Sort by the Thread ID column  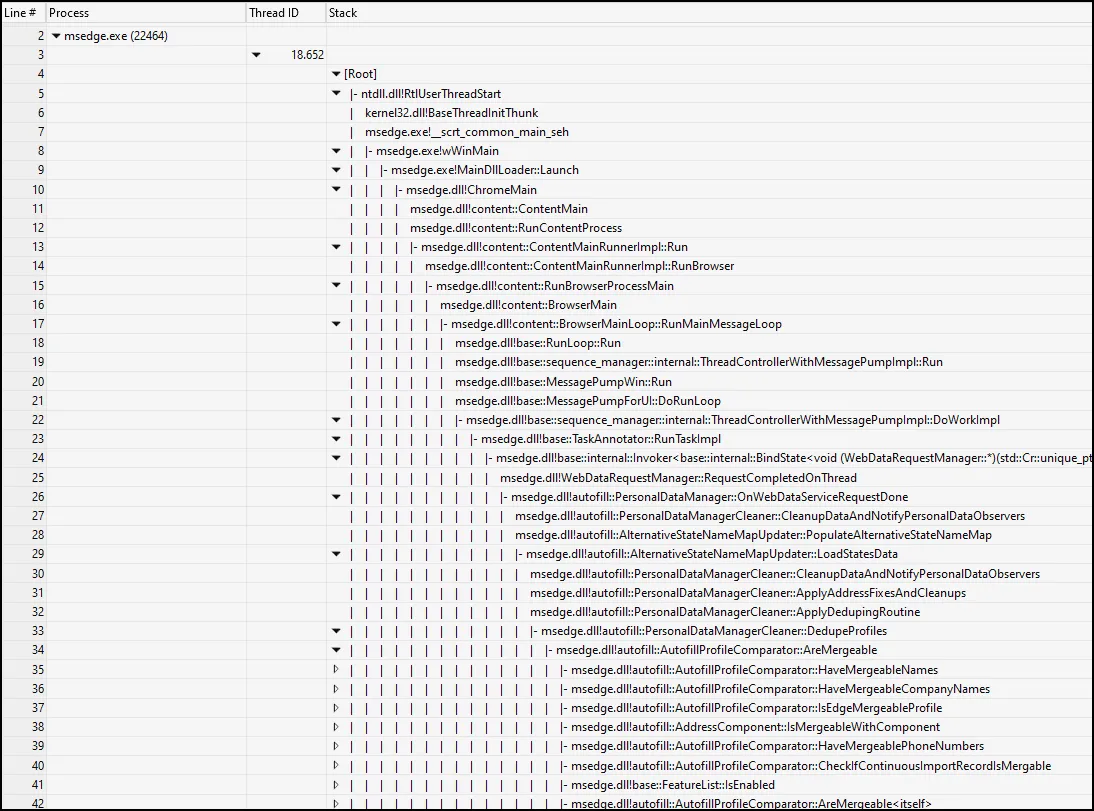[x=285, y=12]
